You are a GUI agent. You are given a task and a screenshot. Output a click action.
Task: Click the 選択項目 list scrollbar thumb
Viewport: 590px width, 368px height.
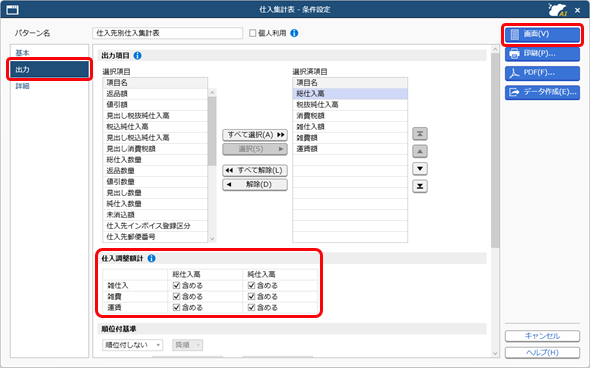click(x=212, y=131)
